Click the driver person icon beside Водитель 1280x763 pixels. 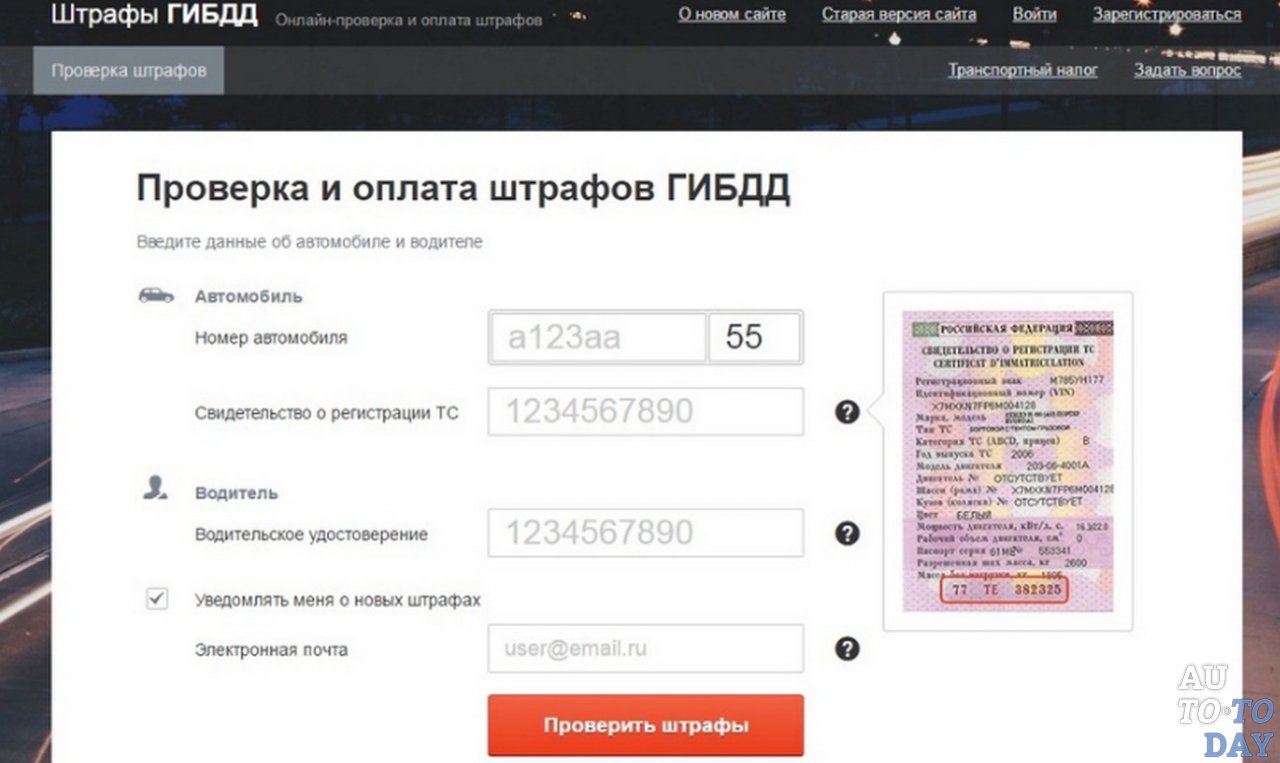click(155, 489)
